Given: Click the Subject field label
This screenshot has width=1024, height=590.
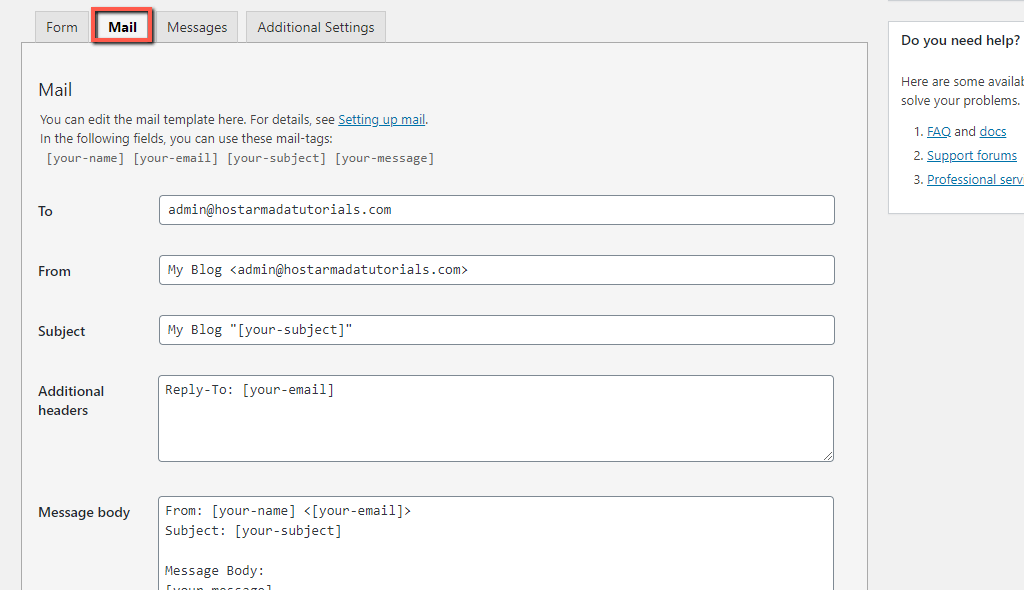Looking at the screenshot, I should 61,331.
